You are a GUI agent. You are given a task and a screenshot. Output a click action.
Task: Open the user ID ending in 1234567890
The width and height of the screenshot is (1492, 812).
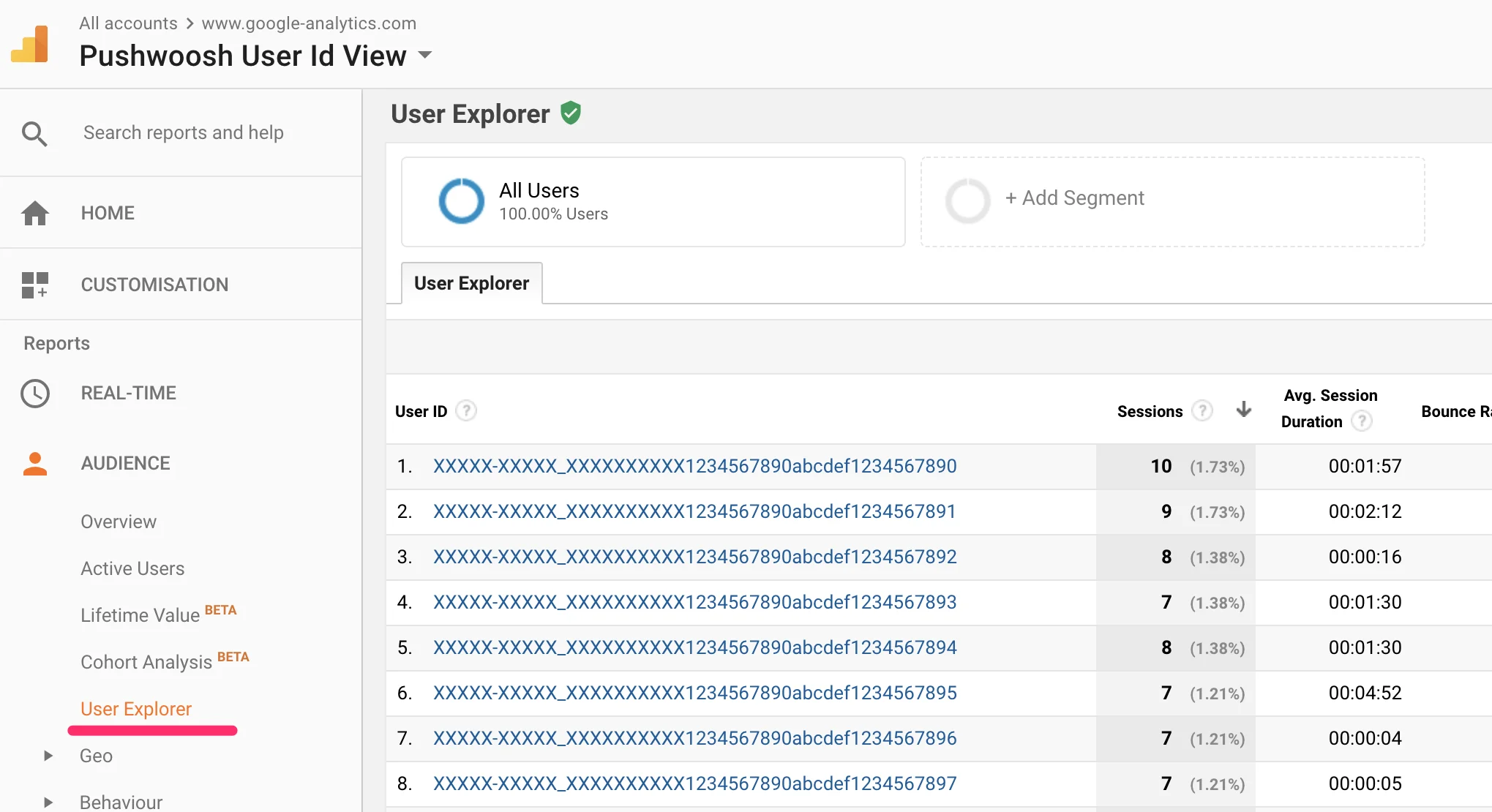click(694, 466)
